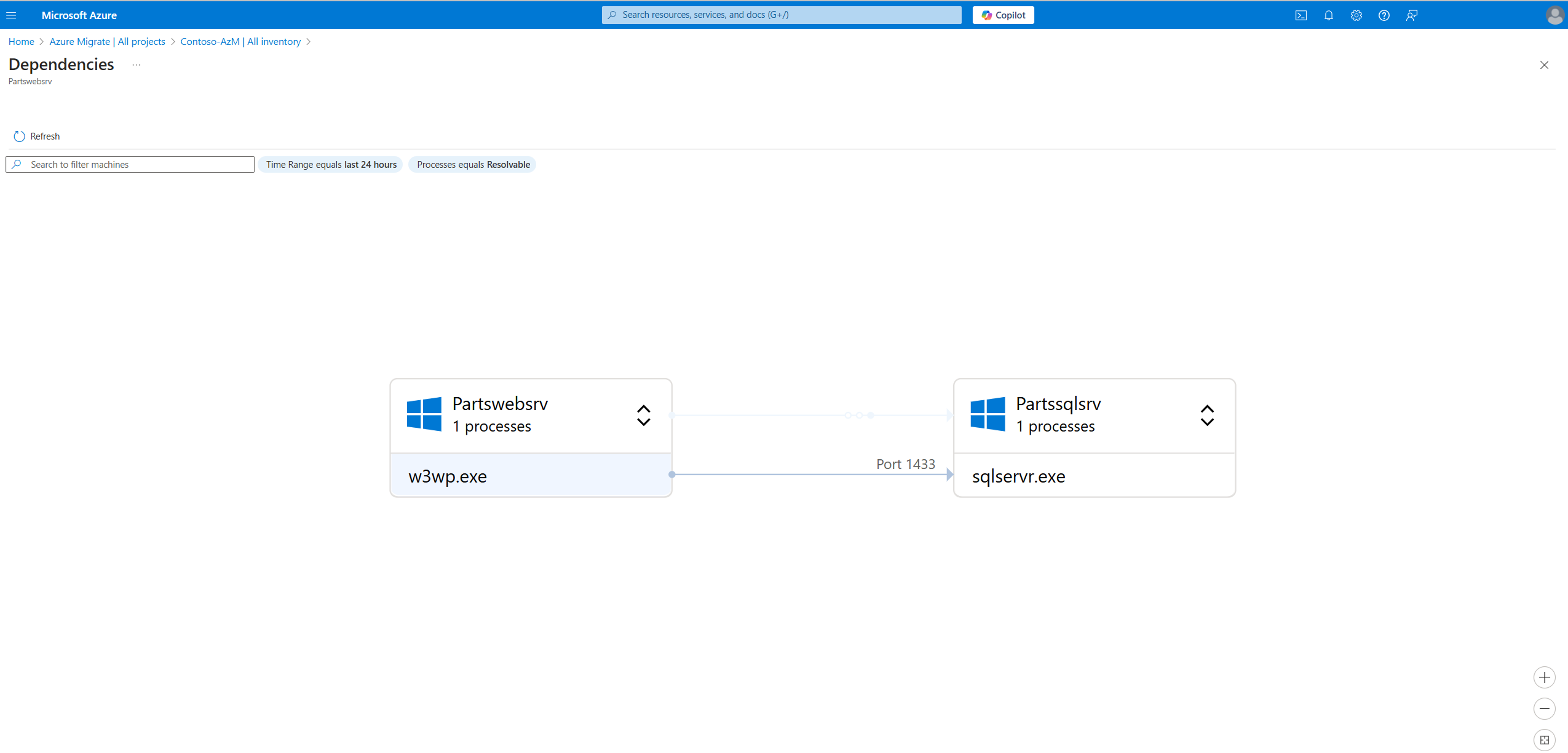Fit dependency map to screen
The height and width of the screenshot is (753, 1568).
coord(1544,739)
